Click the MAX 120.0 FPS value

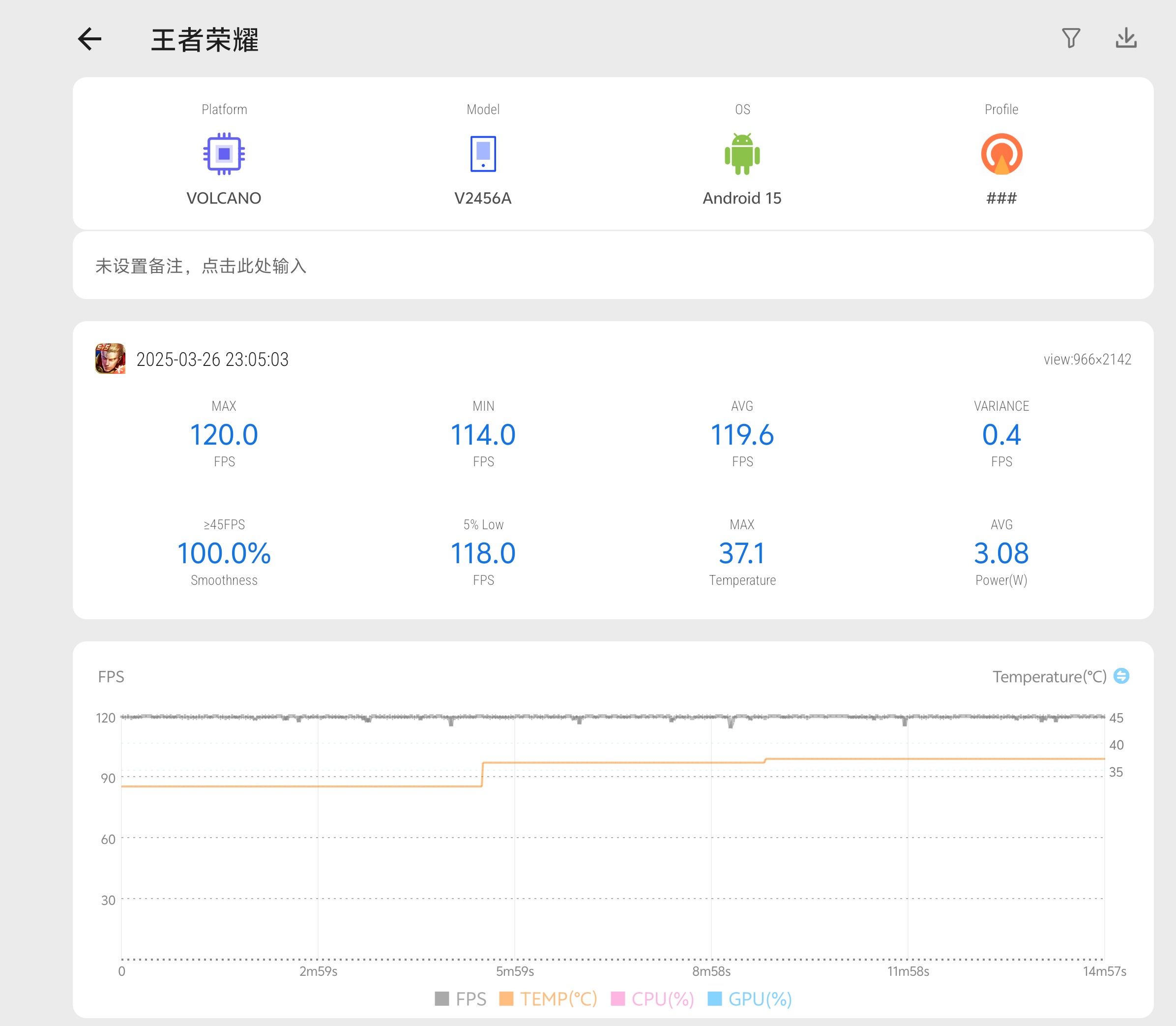[224, 435]
